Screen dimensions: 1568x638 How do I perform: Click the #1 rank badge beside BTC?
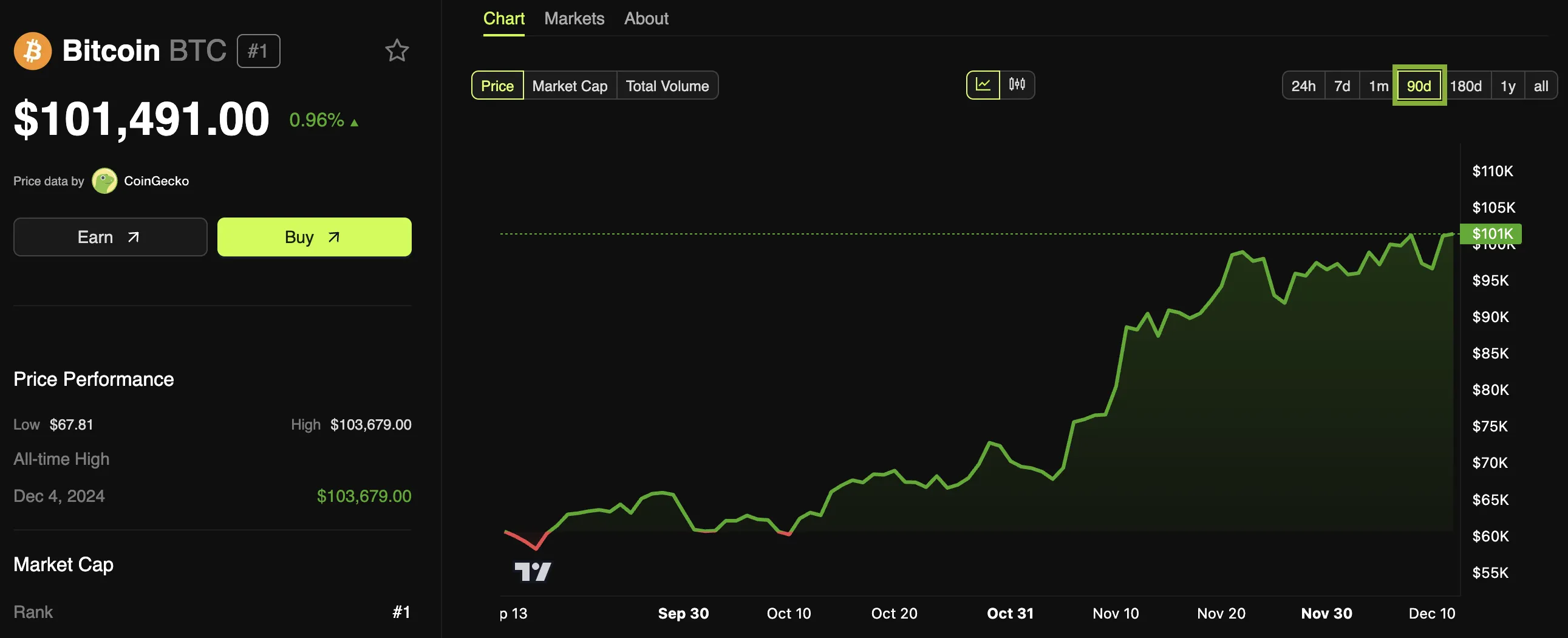(x=258, y=50)
